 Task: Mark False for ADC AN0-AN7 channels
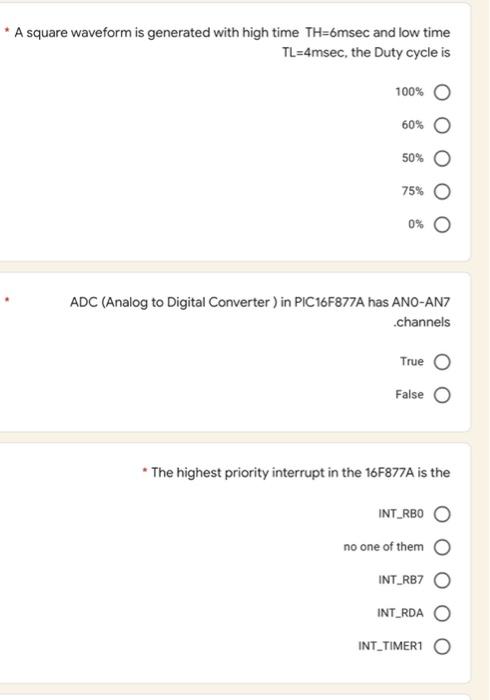(x=442, y=395)
